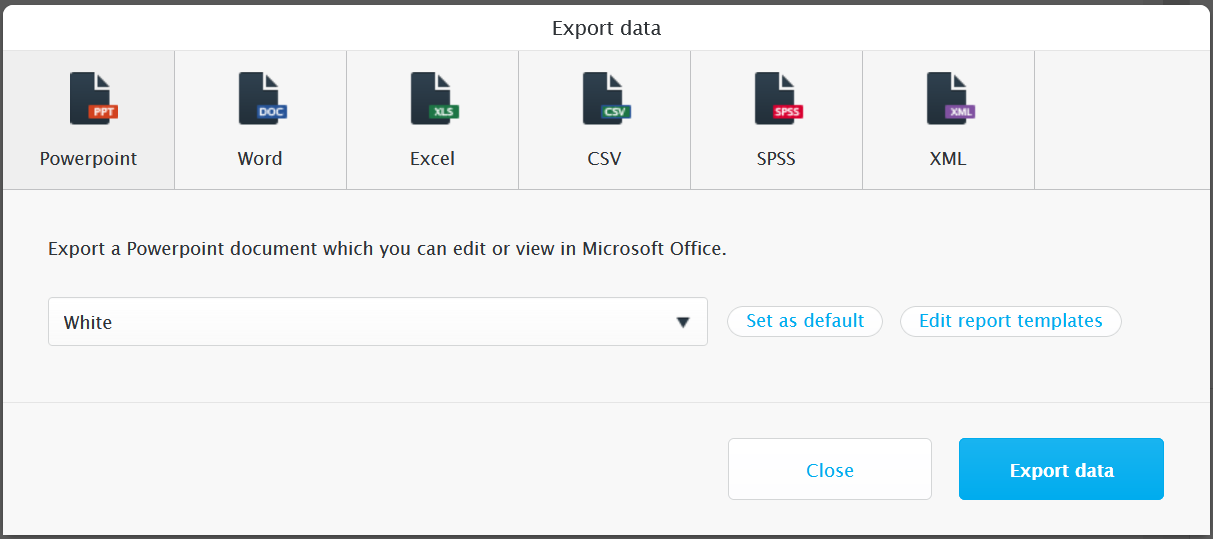Pick the green XLS file icon
This screenshot has width=1213, height=539.
coord(434,98)
